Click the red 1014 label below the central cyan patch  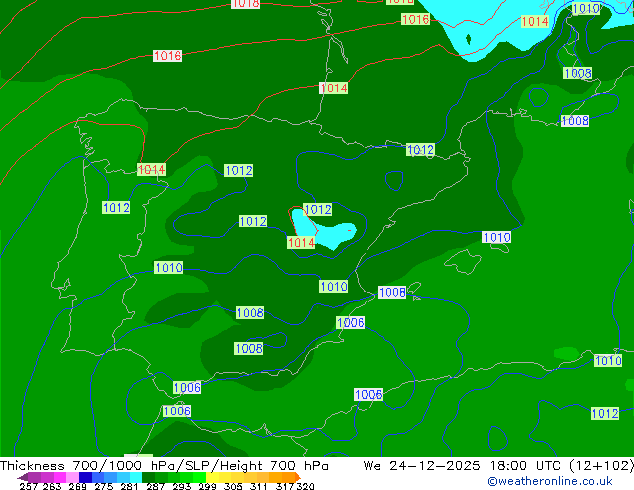point(301,243)
